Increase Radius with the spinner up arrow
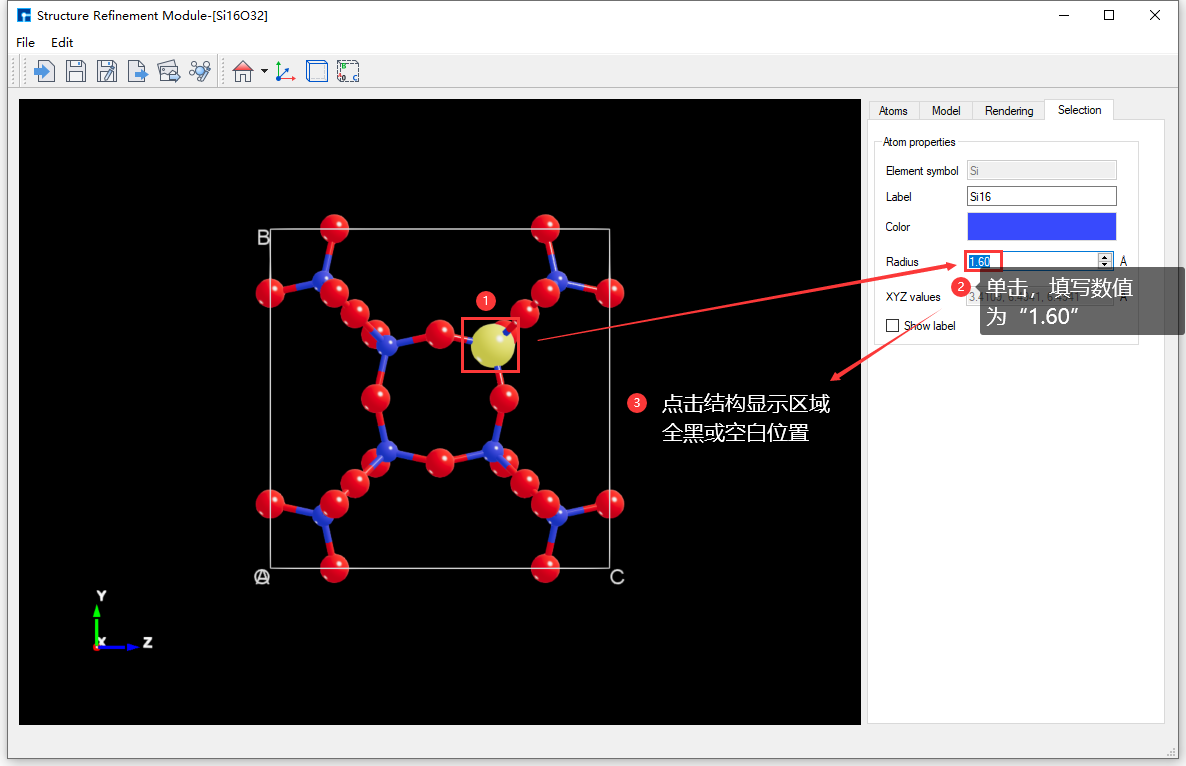This screenshot has width=1186, height=766. pos(1104,256)
